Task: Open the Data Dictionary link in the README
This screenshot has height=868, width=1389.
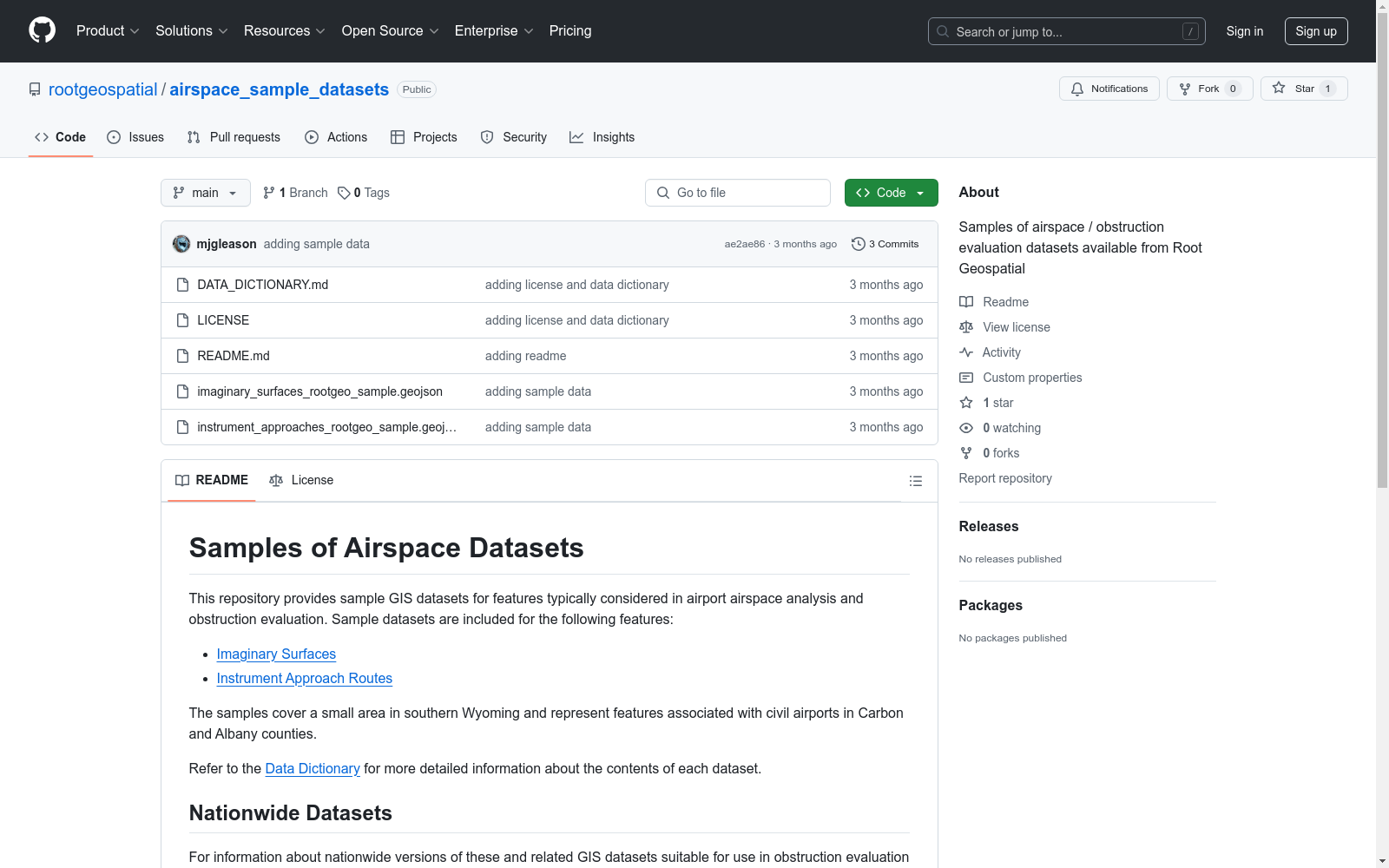Action: click(313, 769)
